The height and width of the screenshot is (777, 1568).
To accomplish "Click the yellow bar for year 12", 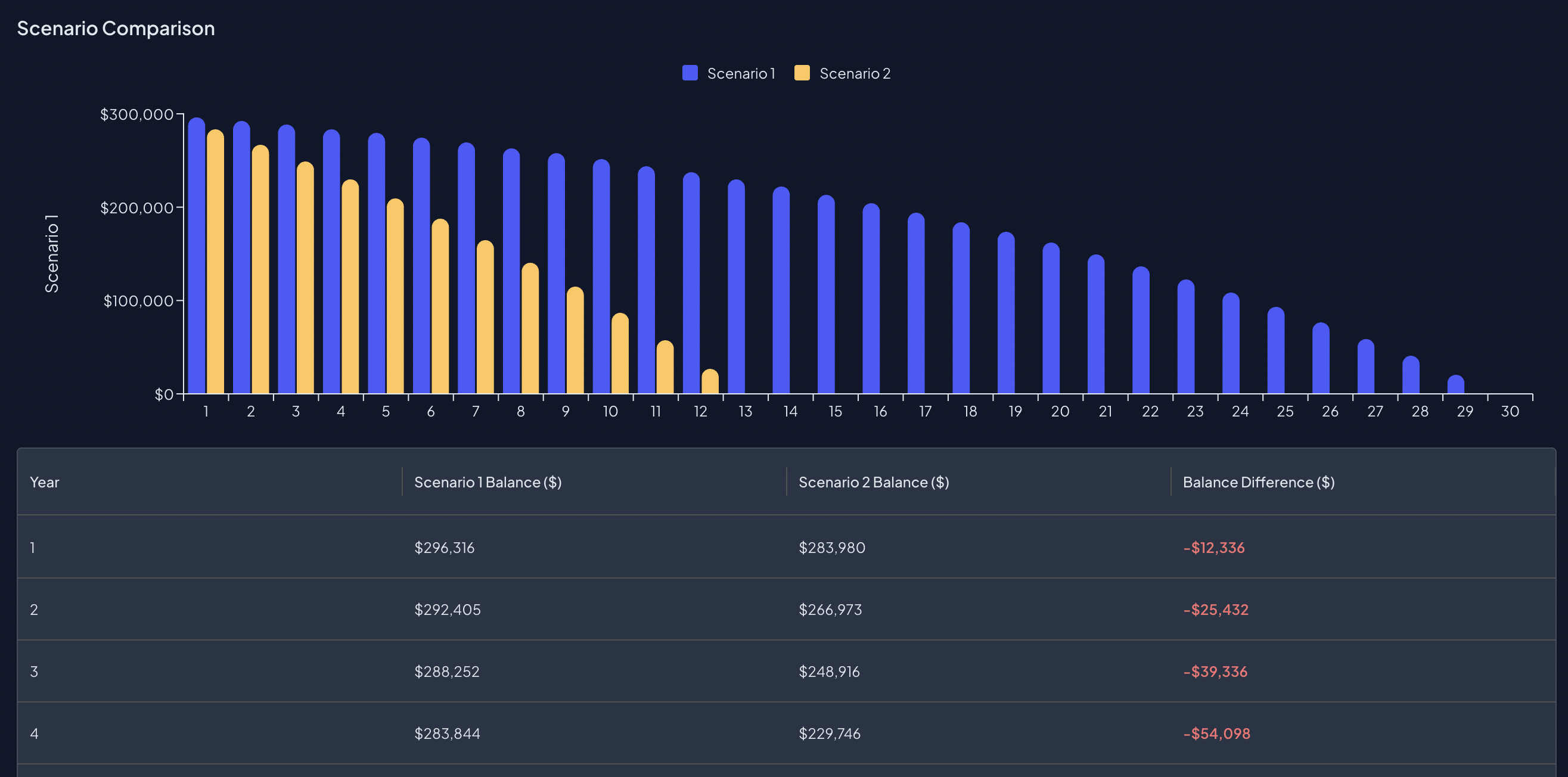I will (710, 382).
